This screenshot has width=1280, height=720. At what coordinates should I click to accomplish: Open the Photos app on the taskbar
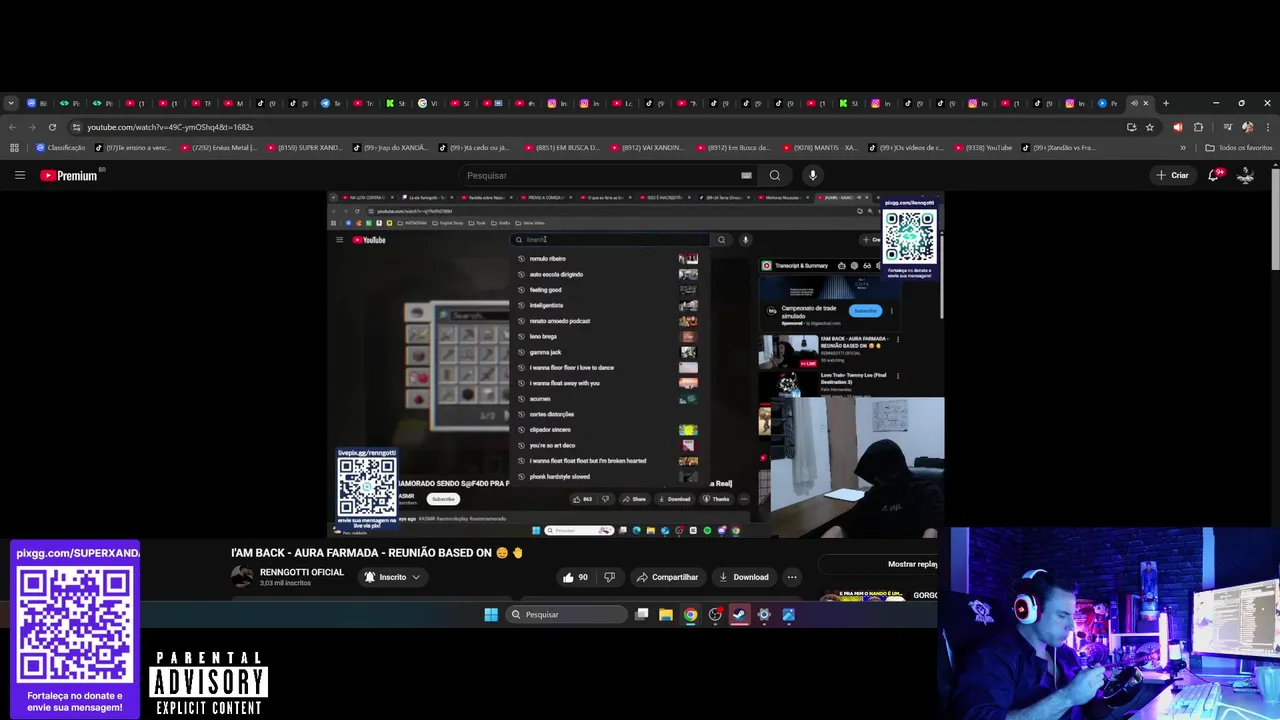tap(788, 614)
